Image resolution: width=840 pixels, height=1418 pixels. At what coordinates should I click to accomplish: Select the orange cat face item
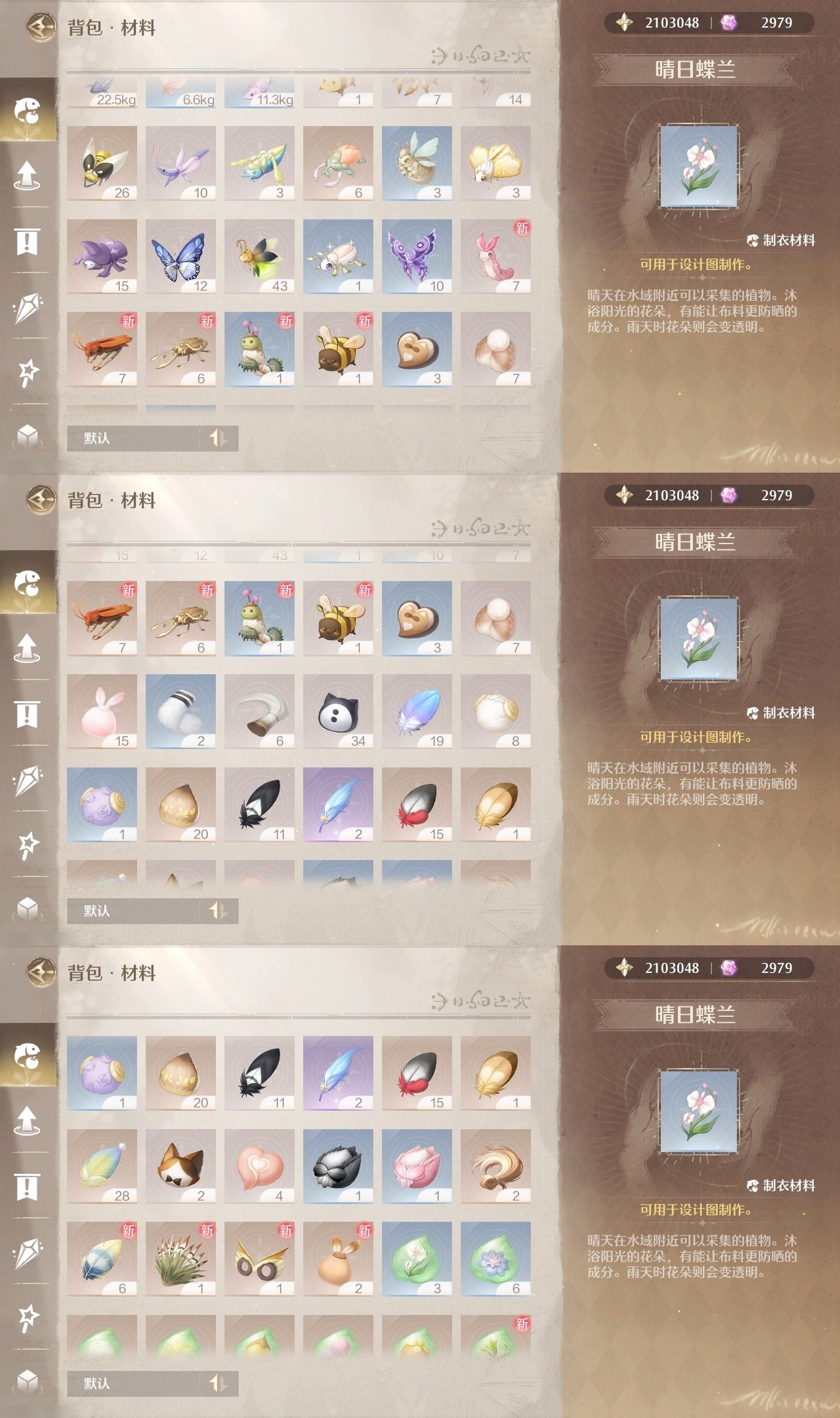point(180,1167)
